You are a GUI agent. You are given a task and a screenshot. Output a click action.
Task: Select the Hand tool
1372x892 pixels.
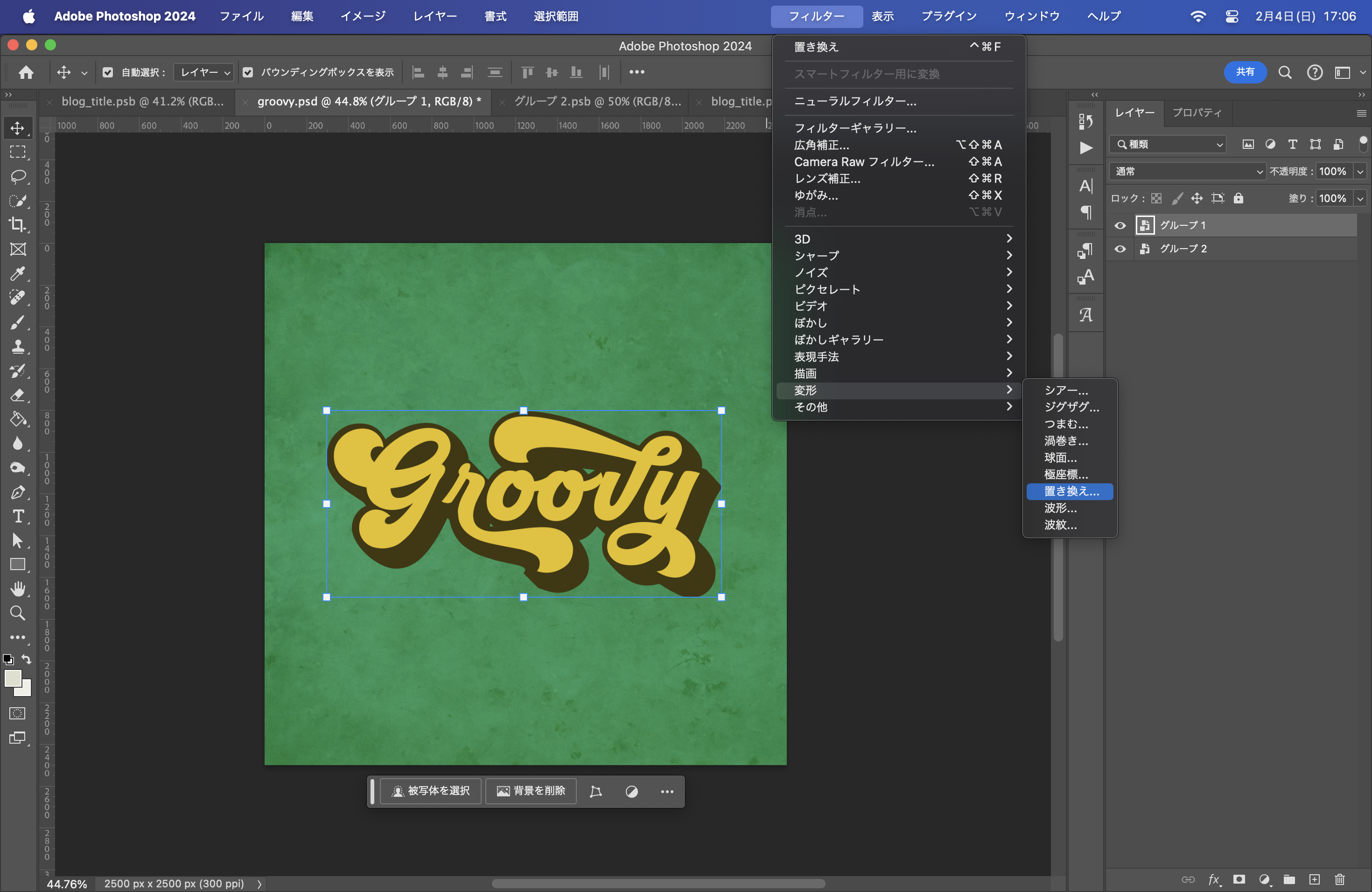click(18, 589)
